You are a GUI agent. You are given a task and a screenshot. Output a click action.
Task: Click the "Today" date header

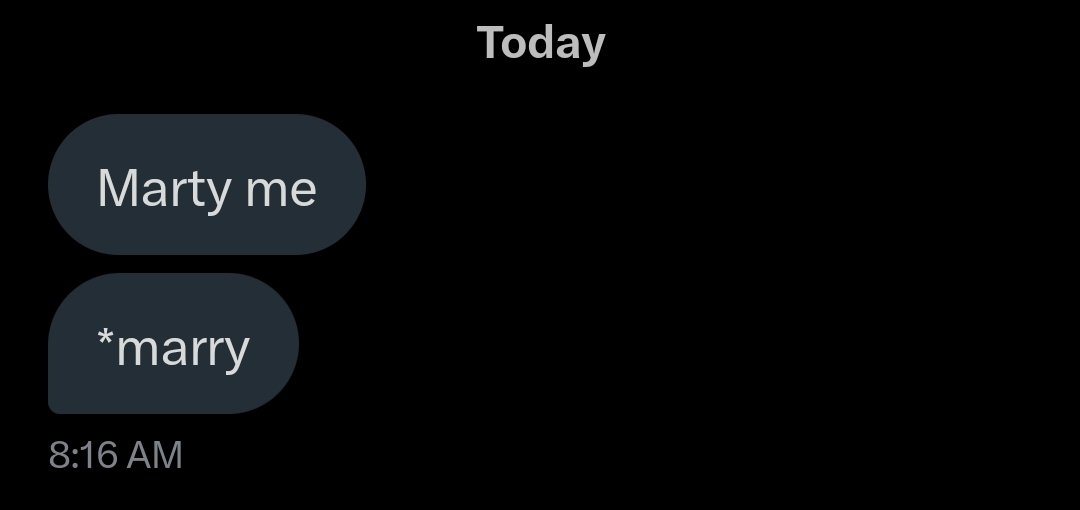click(541, 45)
